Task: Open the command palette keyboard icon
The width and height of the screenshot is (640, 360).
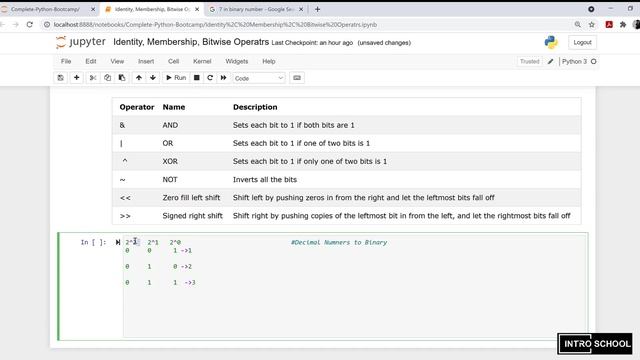Action: 297,78
